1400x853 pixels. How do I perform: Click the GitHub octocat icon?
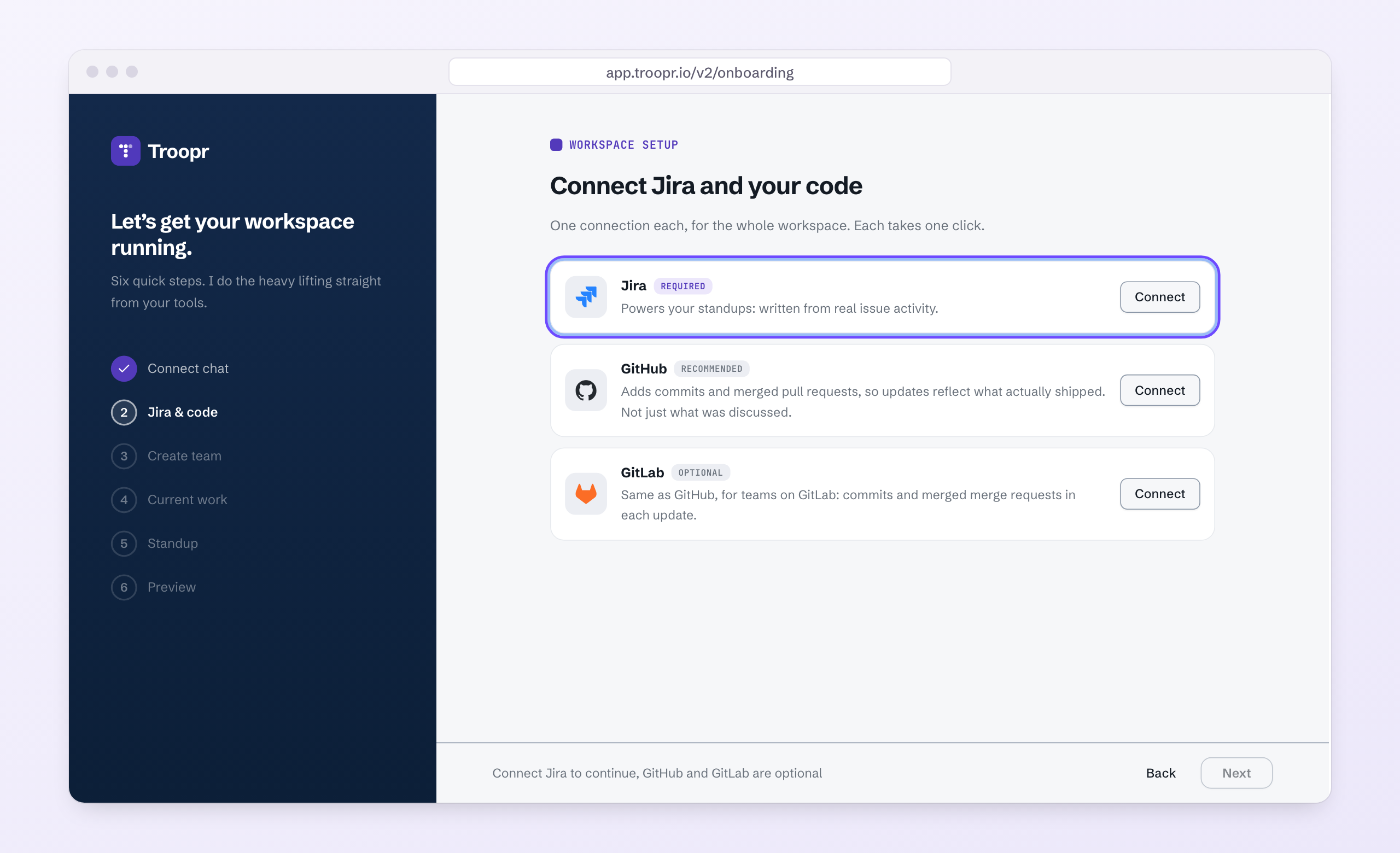coord(586,390)
